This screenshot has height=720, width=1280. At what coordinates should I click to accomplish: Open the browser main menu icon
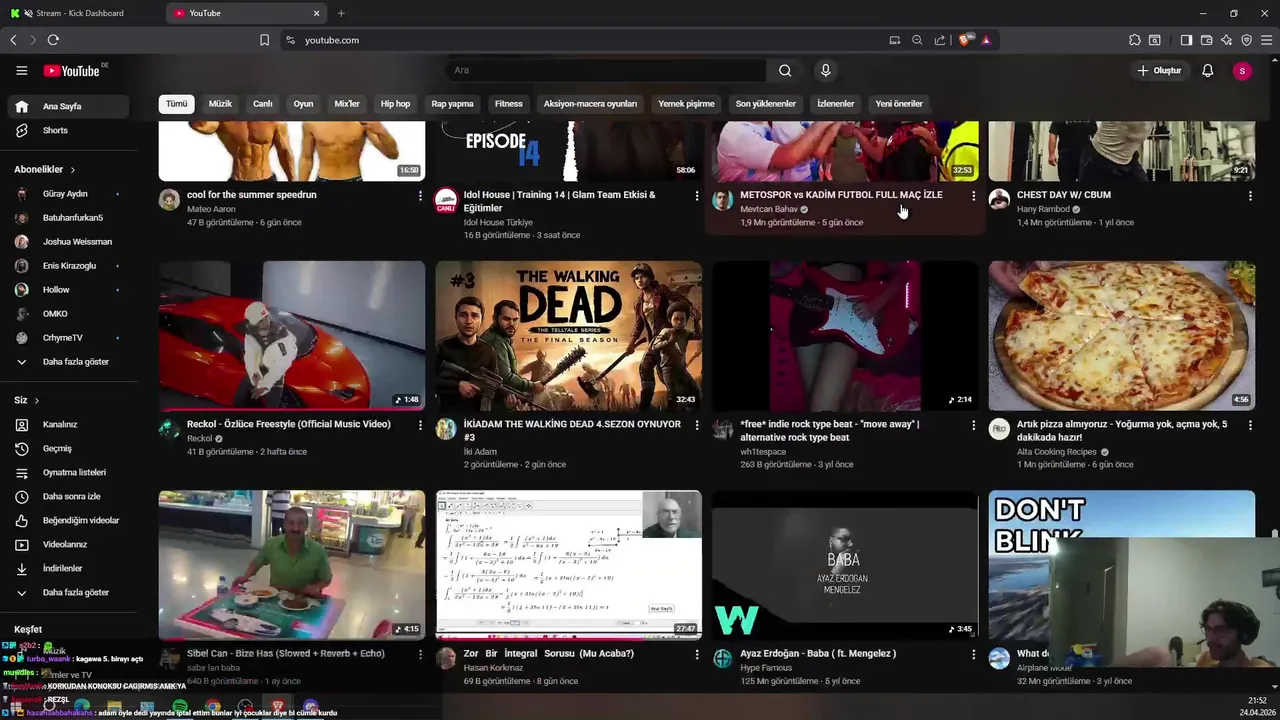[x=1266, y=40]
